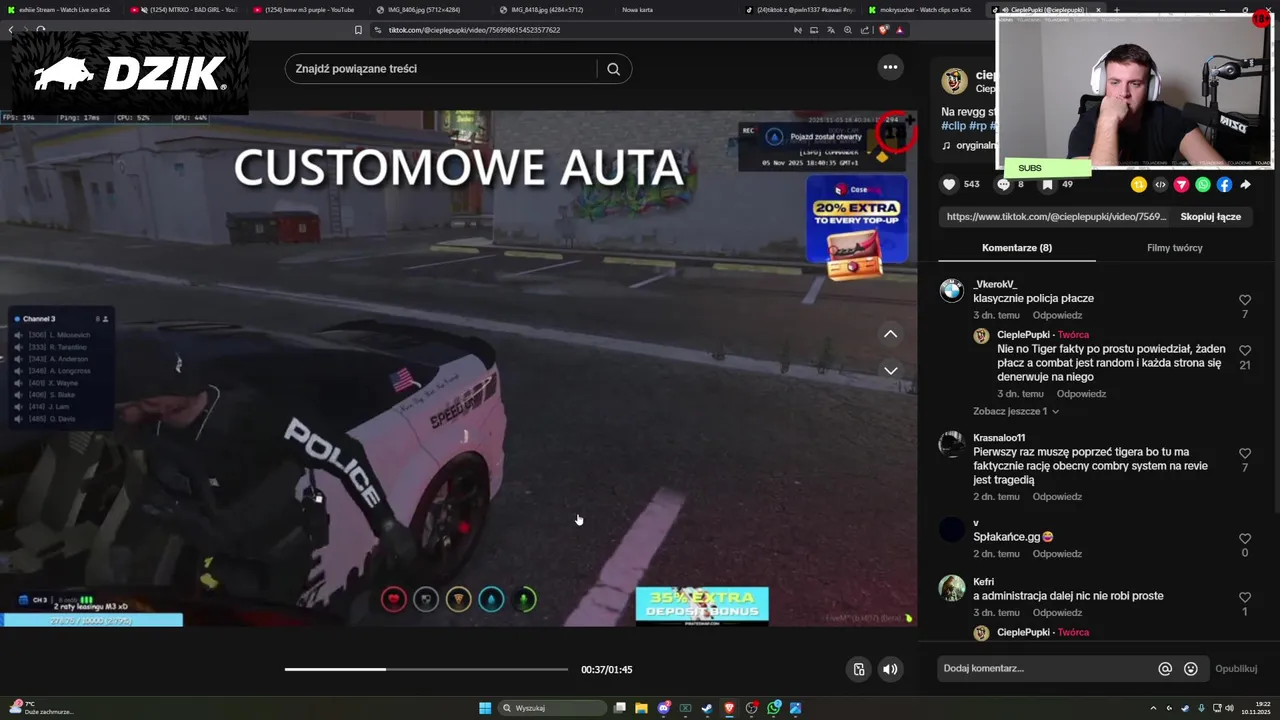This screenshot has height=720, width=1280.
Task: Click the Opublikuj button
Action: [x=1236, y=669]
